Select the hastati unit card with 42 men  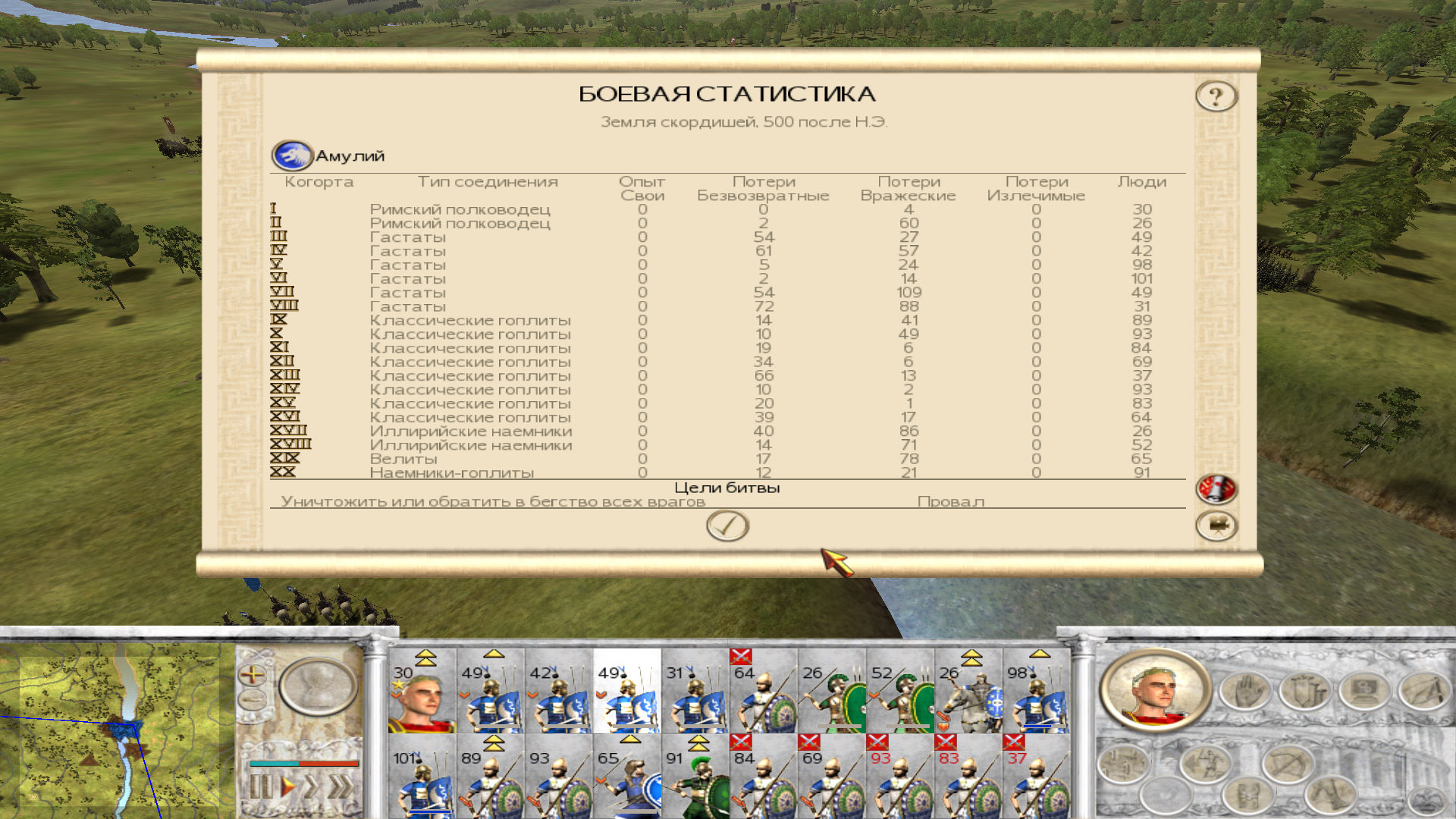coord(559,691)
